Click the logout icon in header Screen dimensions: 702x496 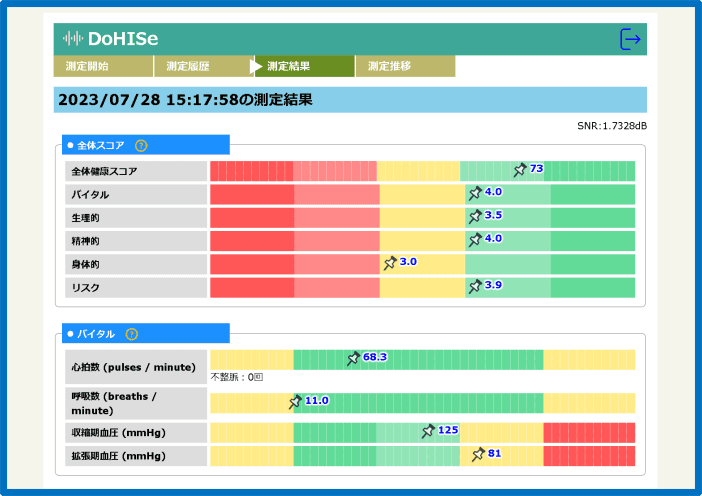630,39
